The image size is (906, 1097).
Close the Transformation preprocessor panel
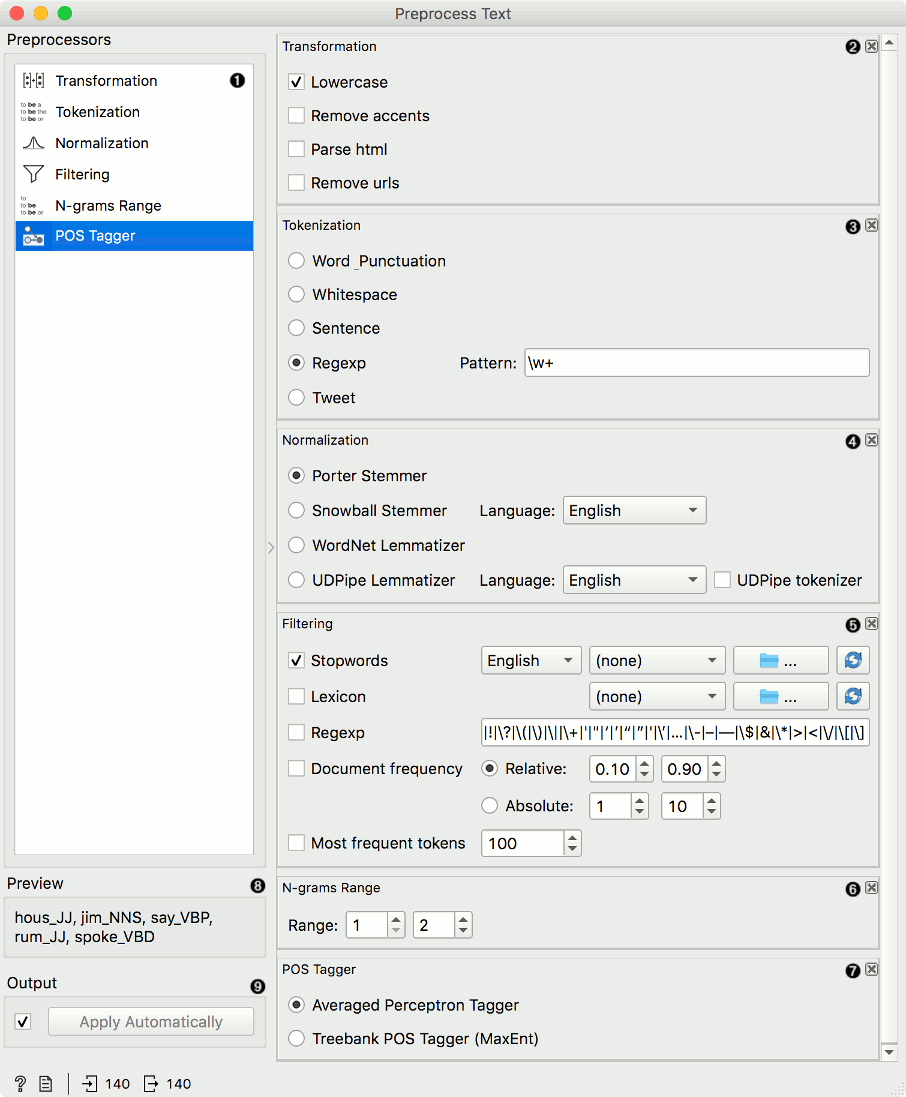click(871, 47)
